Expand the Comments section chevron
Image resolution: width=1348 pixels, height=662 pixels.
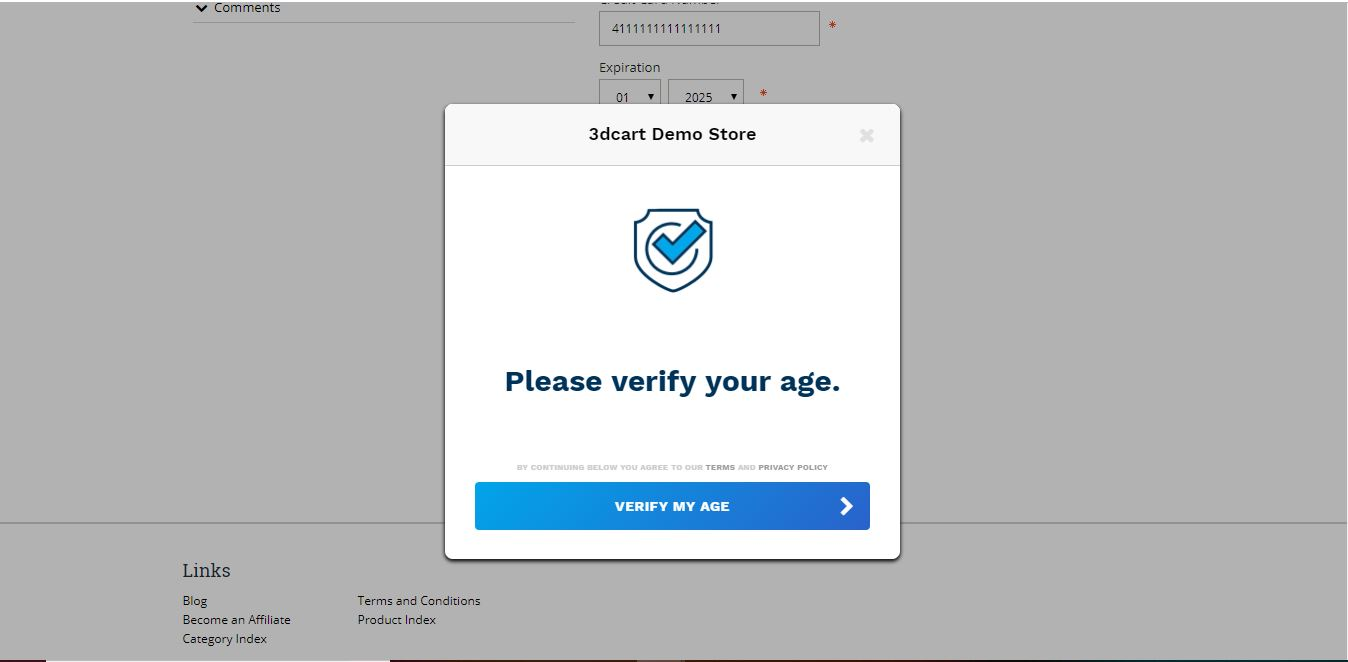[202, 8]
